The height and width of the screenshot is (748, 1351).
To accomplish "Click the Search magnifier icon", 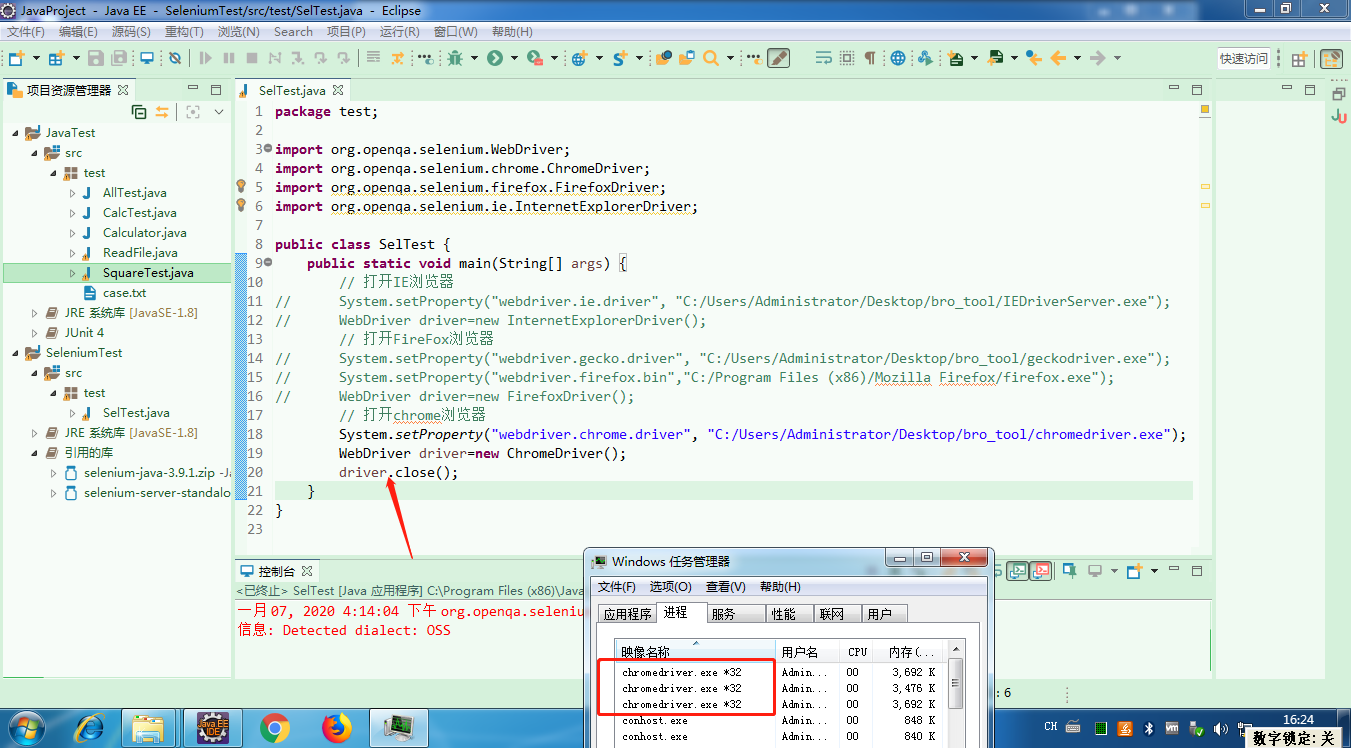I will click(711, 58).
